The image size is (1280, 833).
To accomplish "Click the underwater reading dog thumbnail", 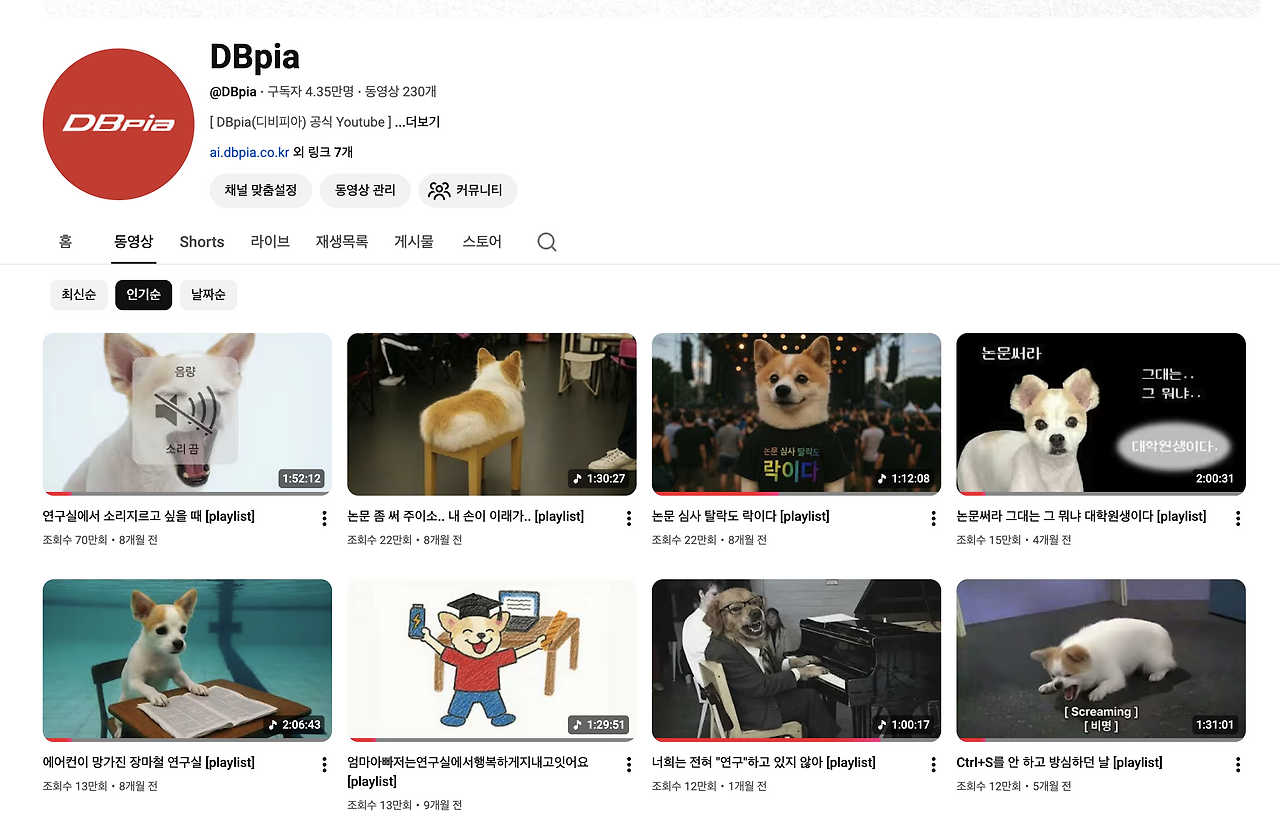I will (187, 660).
